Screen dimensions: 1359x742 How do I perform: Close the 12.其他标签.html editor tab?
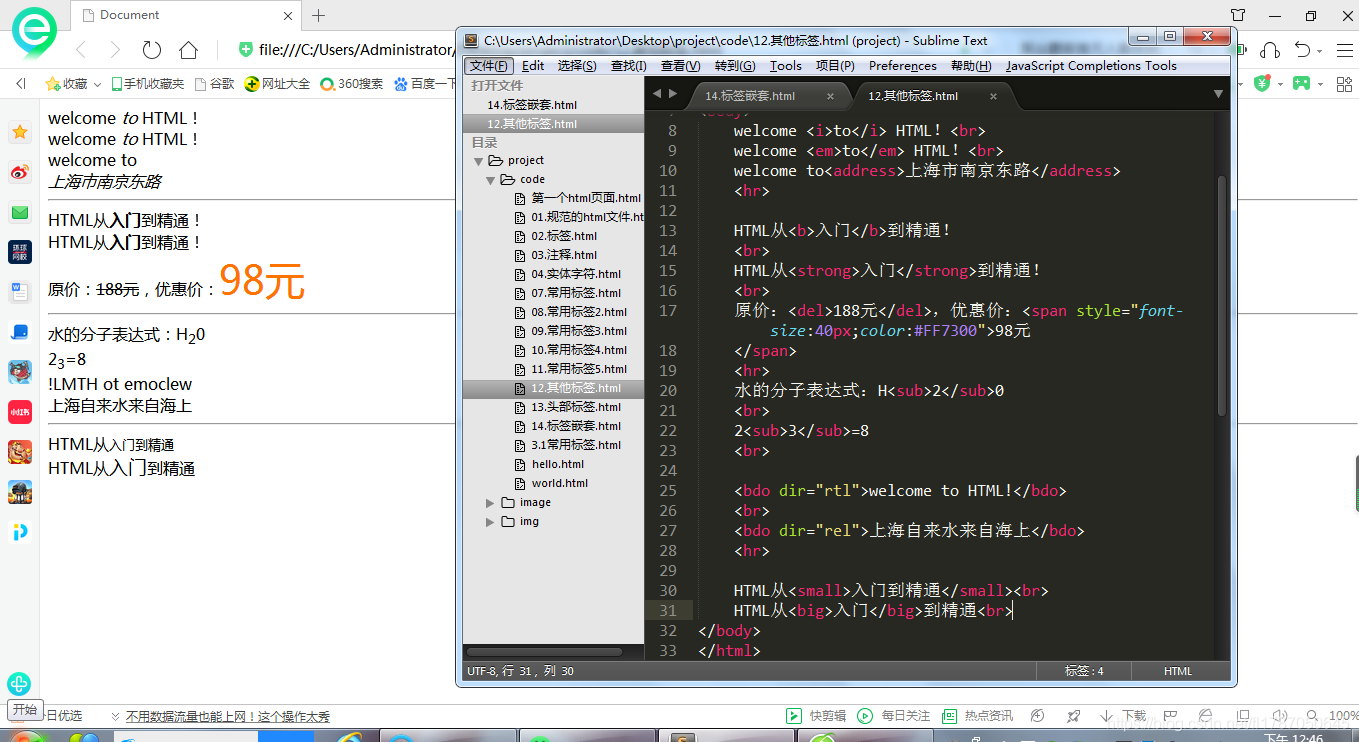(x=993, y=97)
